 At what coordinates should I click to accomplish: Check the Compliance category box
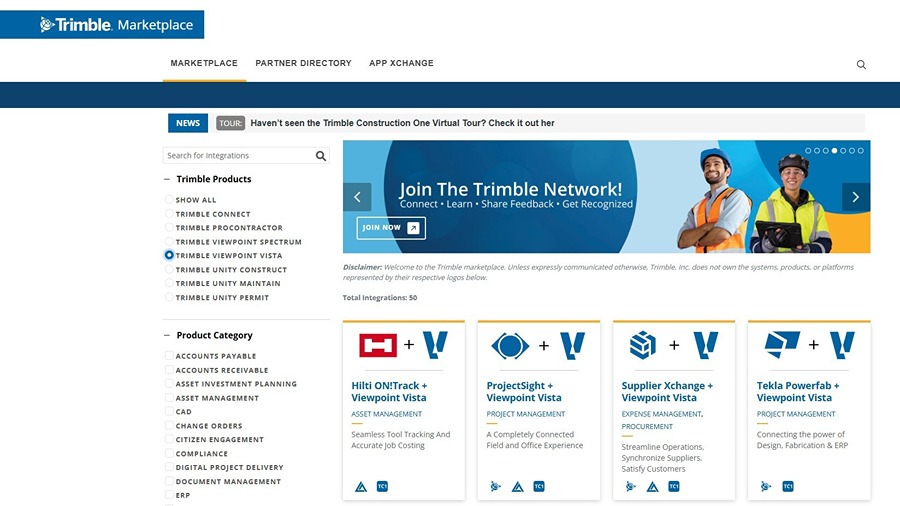(169, 453)
